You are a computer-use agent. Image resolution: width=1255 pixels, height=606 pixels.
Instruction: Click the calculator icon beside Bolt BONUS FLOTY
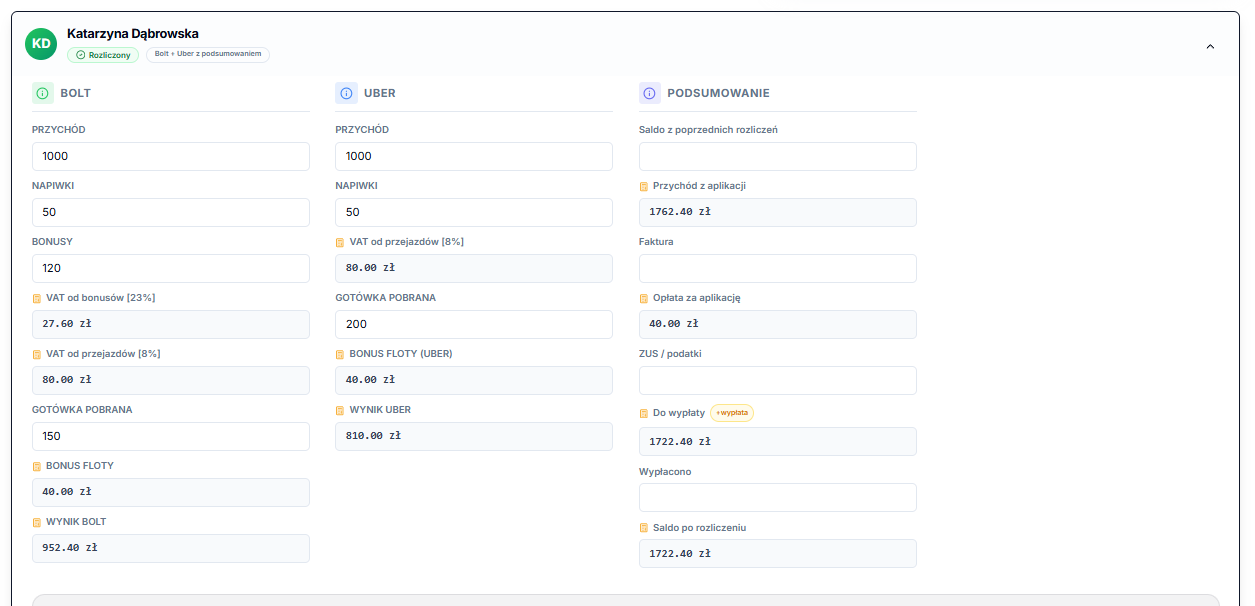point(37,466)
